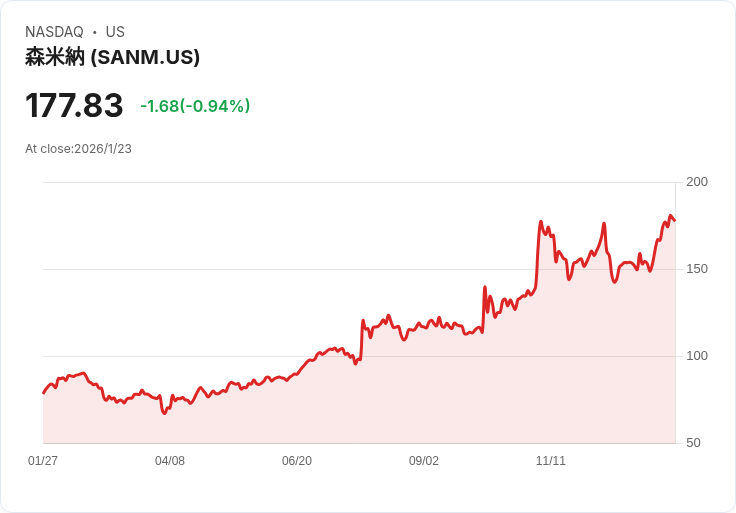This screenshot has height=513, width=736.
Task: Select the 06/20 date on x-axis
Action: tap(297, 461)
